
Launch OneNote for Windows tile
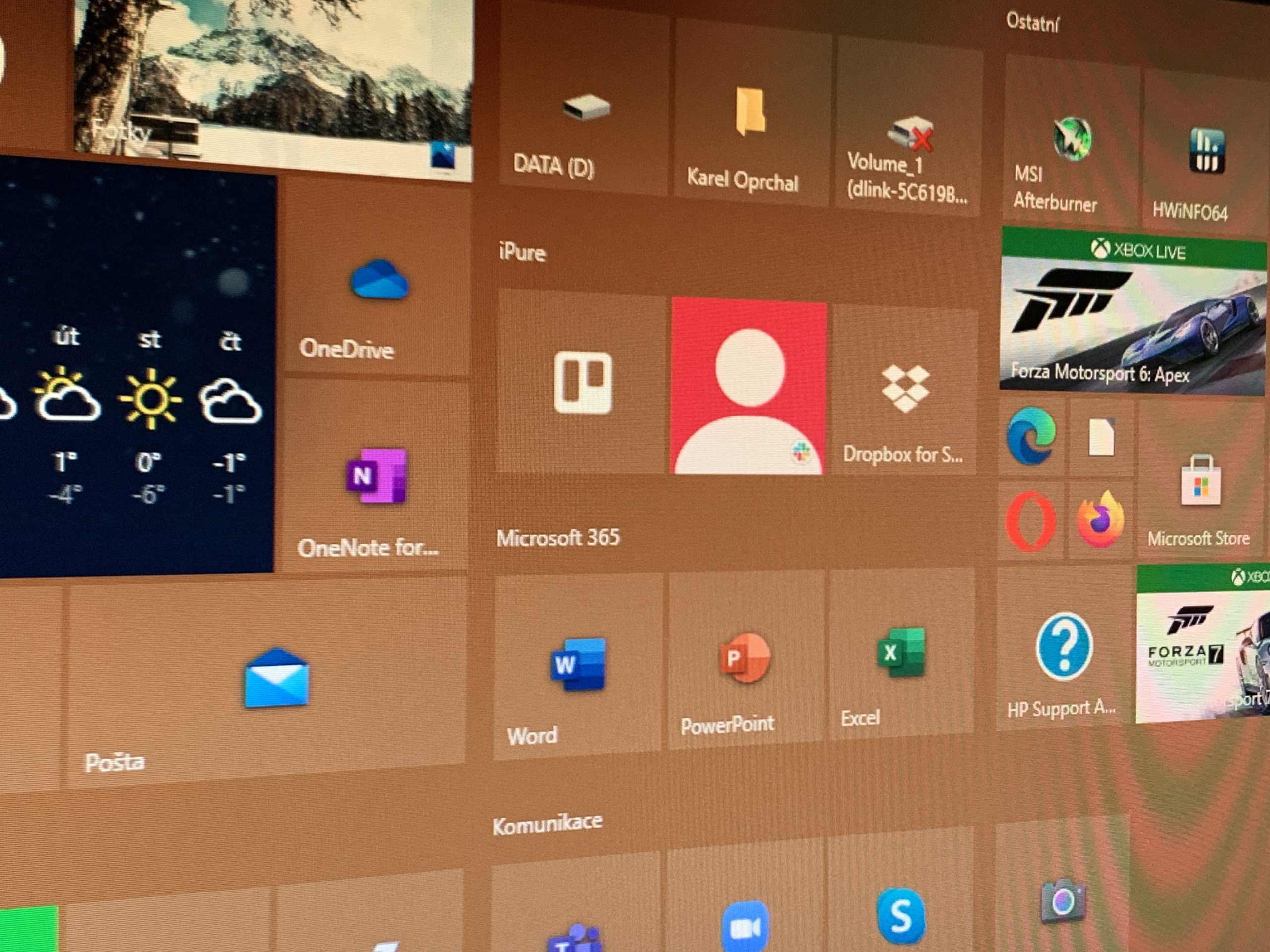click(x=377, y=476)
